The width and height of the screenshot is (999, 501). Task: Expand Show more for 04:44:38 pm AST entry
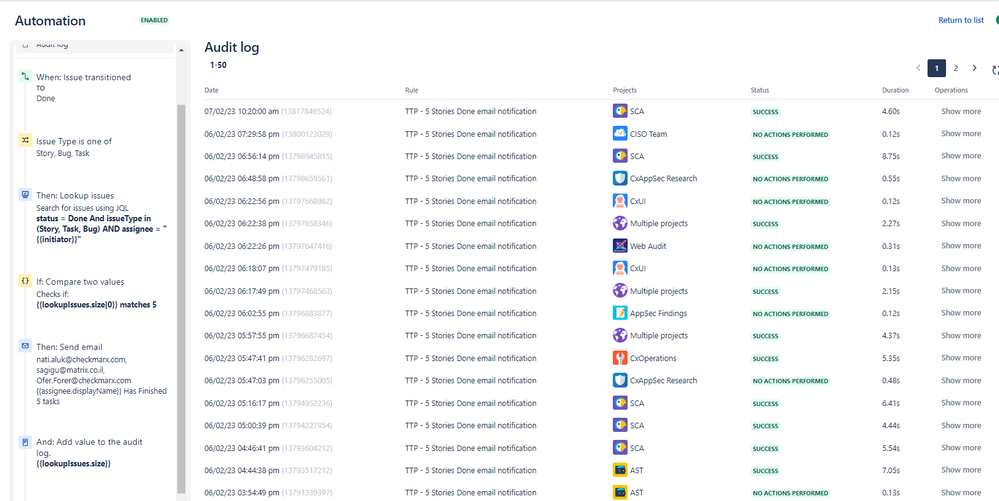(x=961, y=470)
